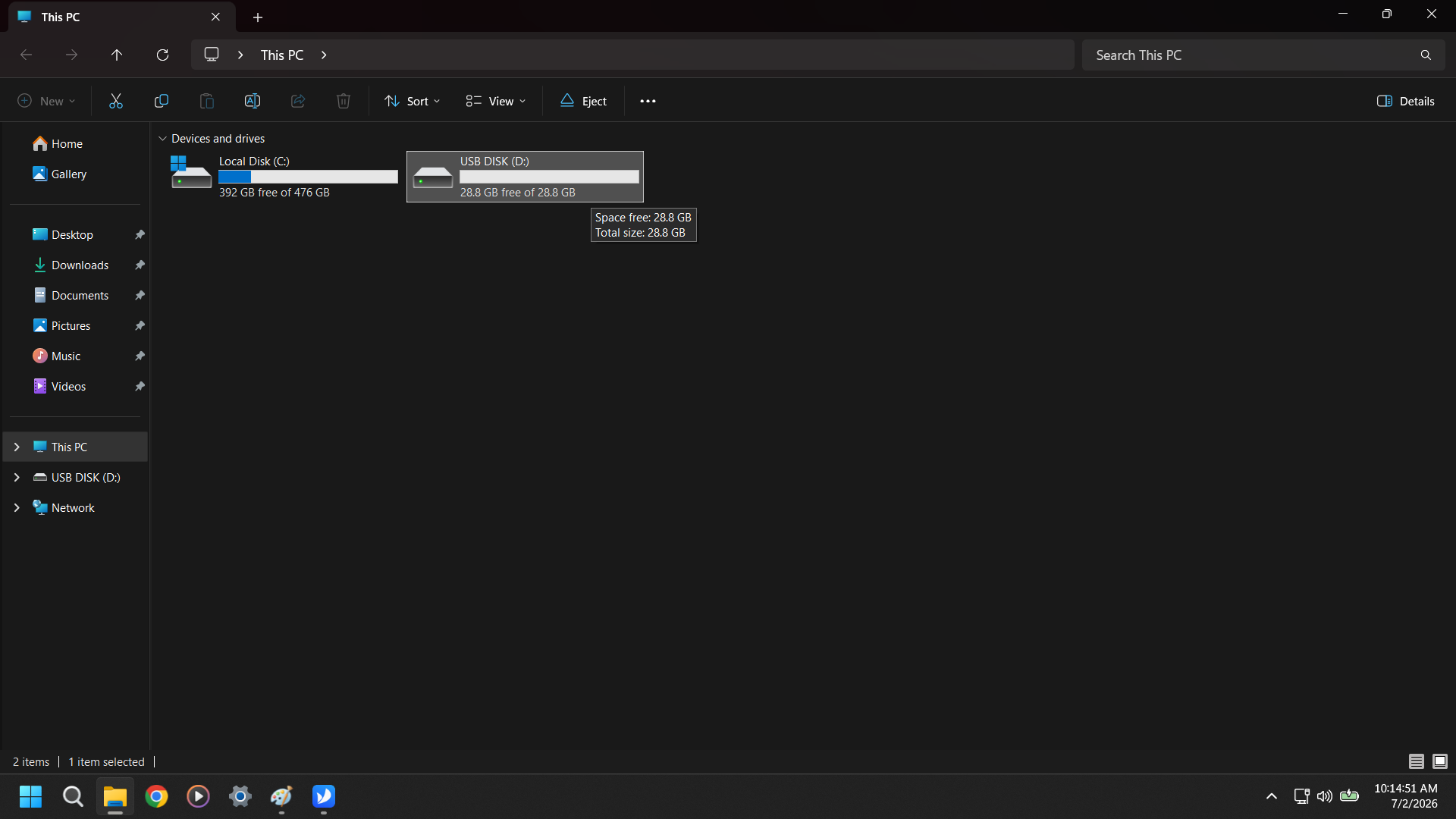Expand This PC in navigation pane
1456x819 pixels.
click(x=17, y=447)
